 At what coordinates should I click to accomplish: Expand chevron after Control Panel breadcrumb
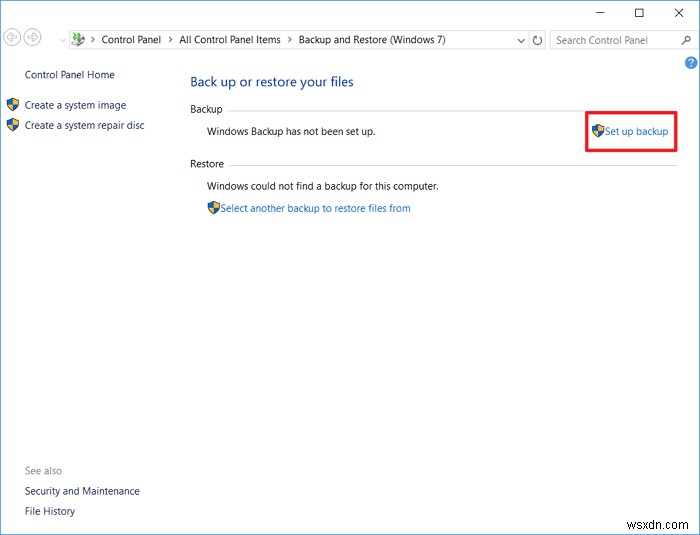point(170,40)
